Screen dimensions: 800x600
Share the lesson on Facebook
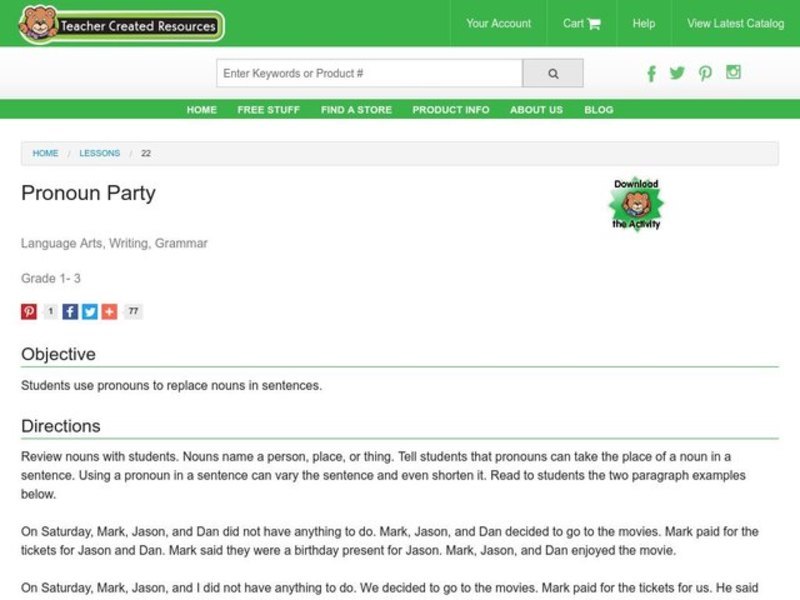(x=68, y=311)
